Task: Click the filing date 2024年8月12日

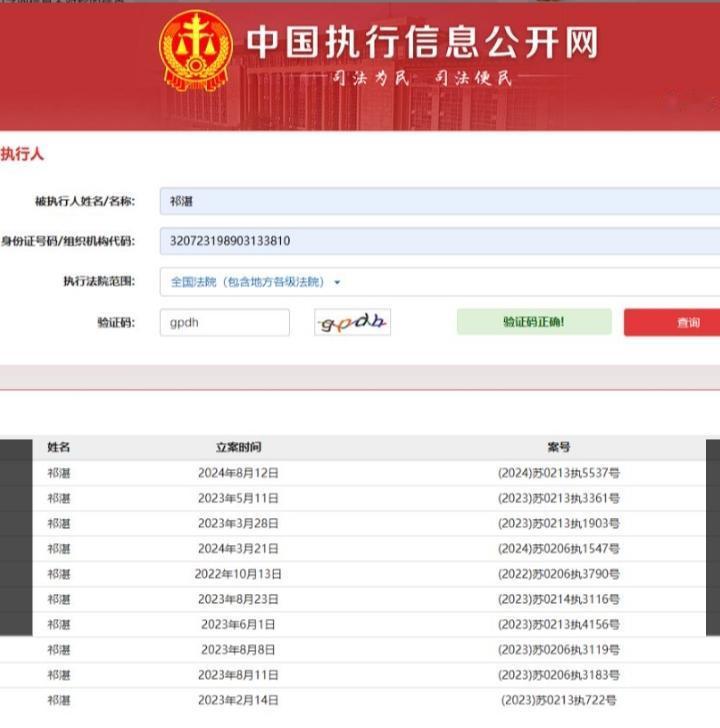Action: [238, 473]
